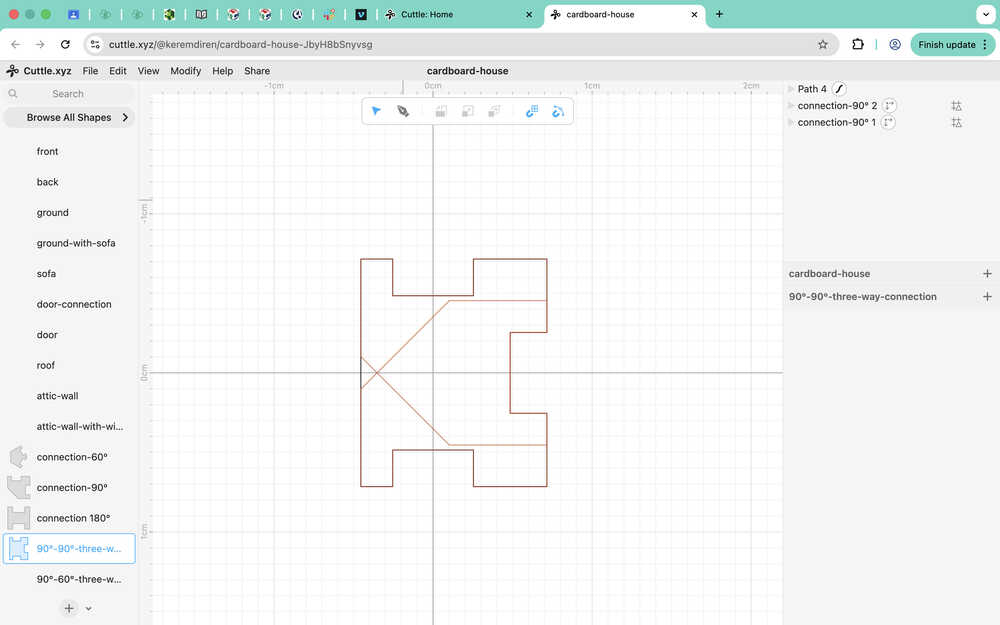Select the ground component
Image resolution: width=1000 pixels, height=625 pixels.
(x=52, y=212)
